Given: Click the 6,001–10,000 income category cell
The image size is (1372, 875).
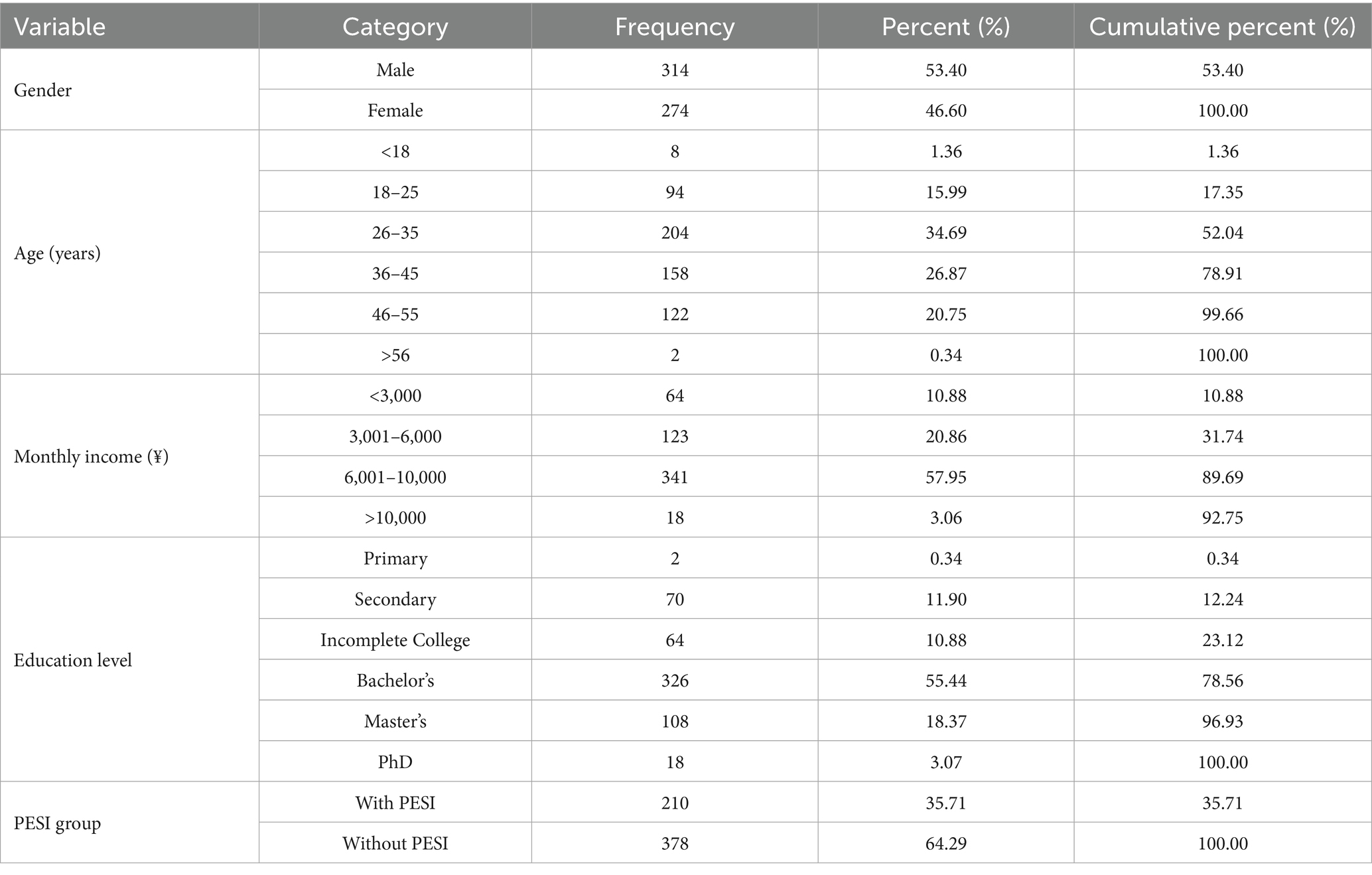Looking at the screenshot, I should tap(395, 477).
